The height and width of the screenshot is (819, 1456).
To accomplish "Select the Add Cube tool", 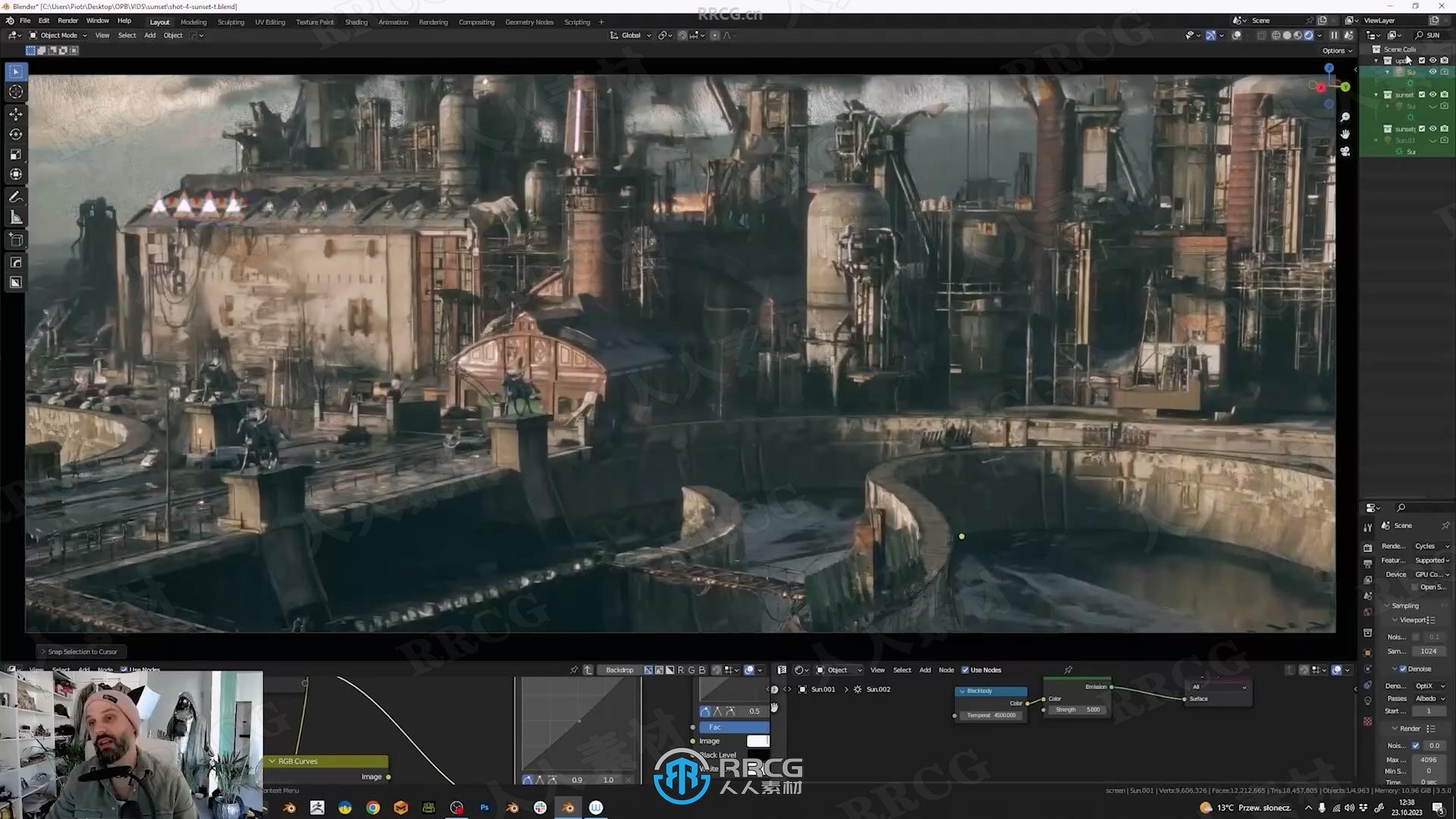I will (x=15, y=240).
